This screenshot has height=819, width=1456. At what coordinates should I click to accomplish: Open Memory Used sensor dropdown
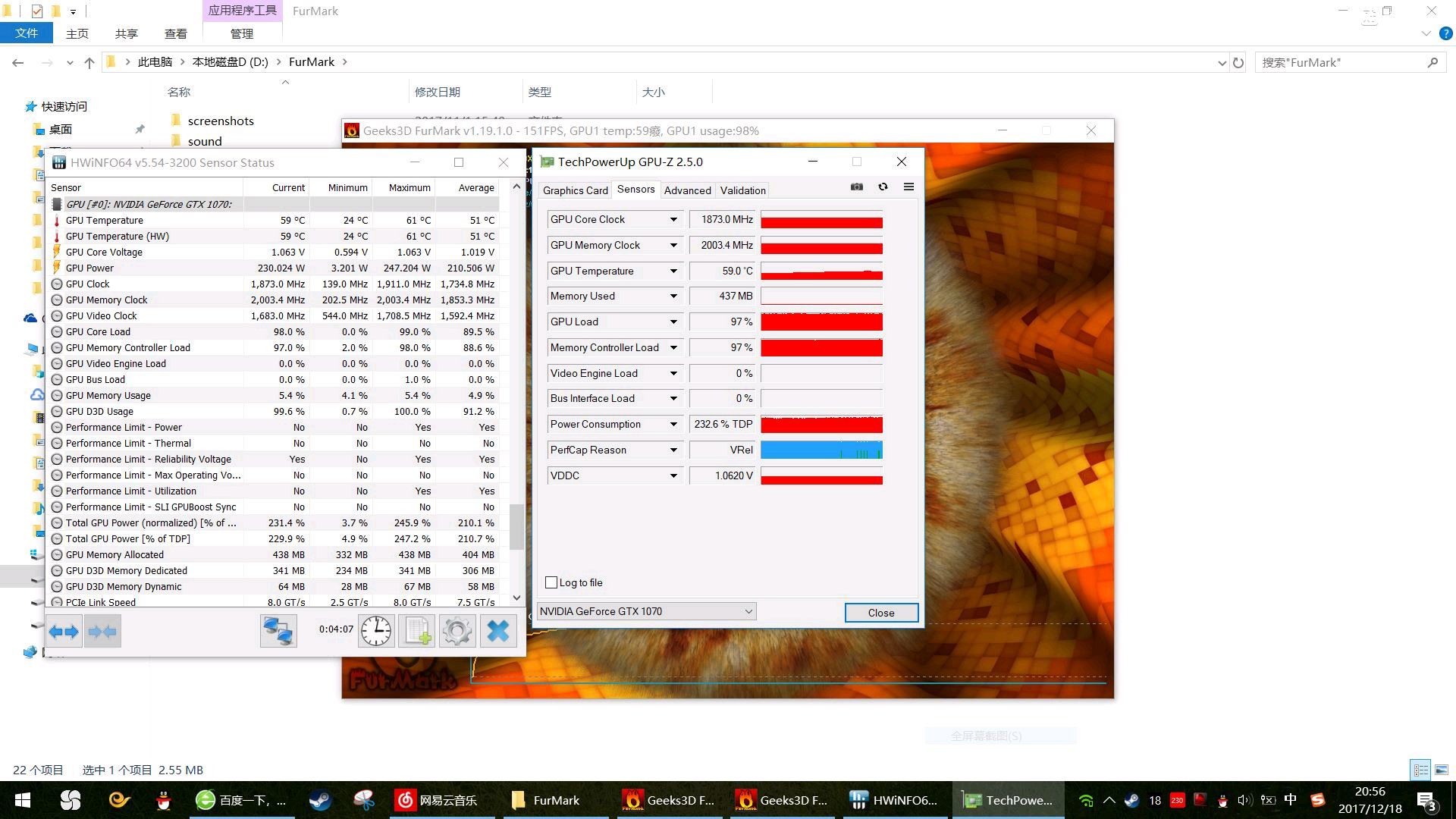click(x=673, y=297)
